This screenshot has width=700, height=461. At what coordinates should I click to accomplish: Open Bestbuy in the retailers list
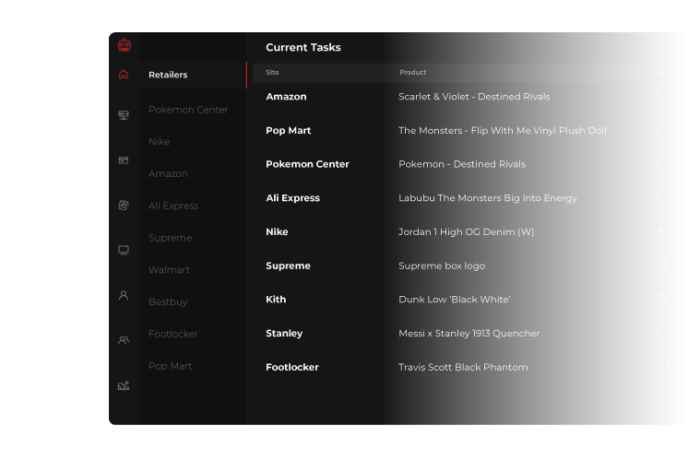pyautogui.click(x=168, y=302)
